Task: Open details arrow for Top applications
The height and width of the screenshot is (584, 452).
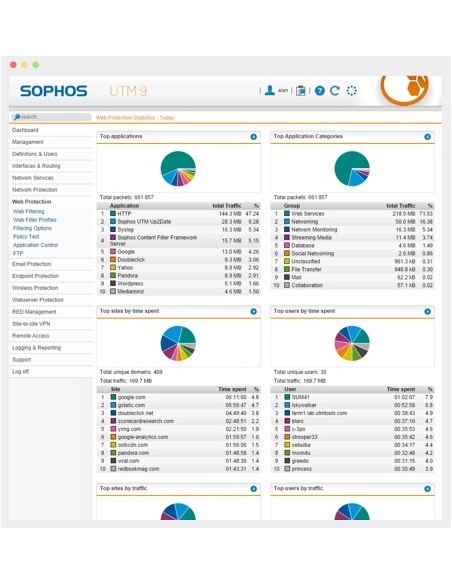Action: tap(254, 137)
